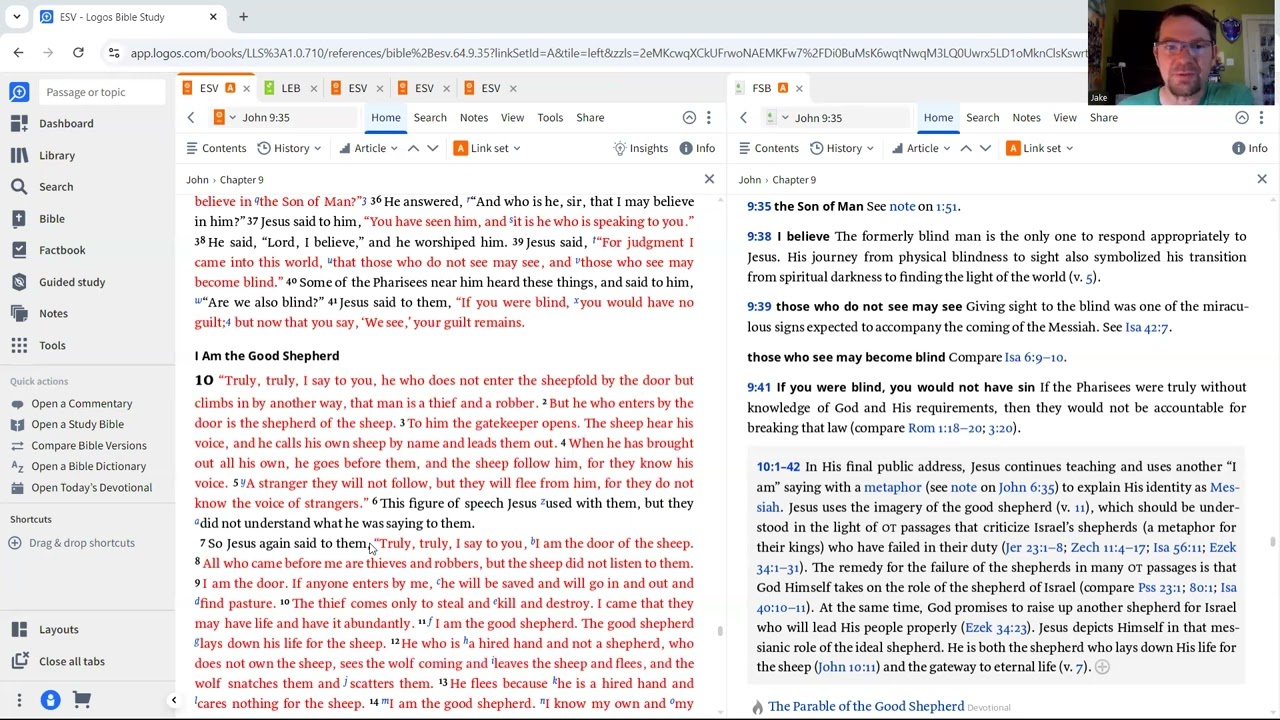Click the Logos home logo icon
The image size is (1280, 720).
click(19, 92)
